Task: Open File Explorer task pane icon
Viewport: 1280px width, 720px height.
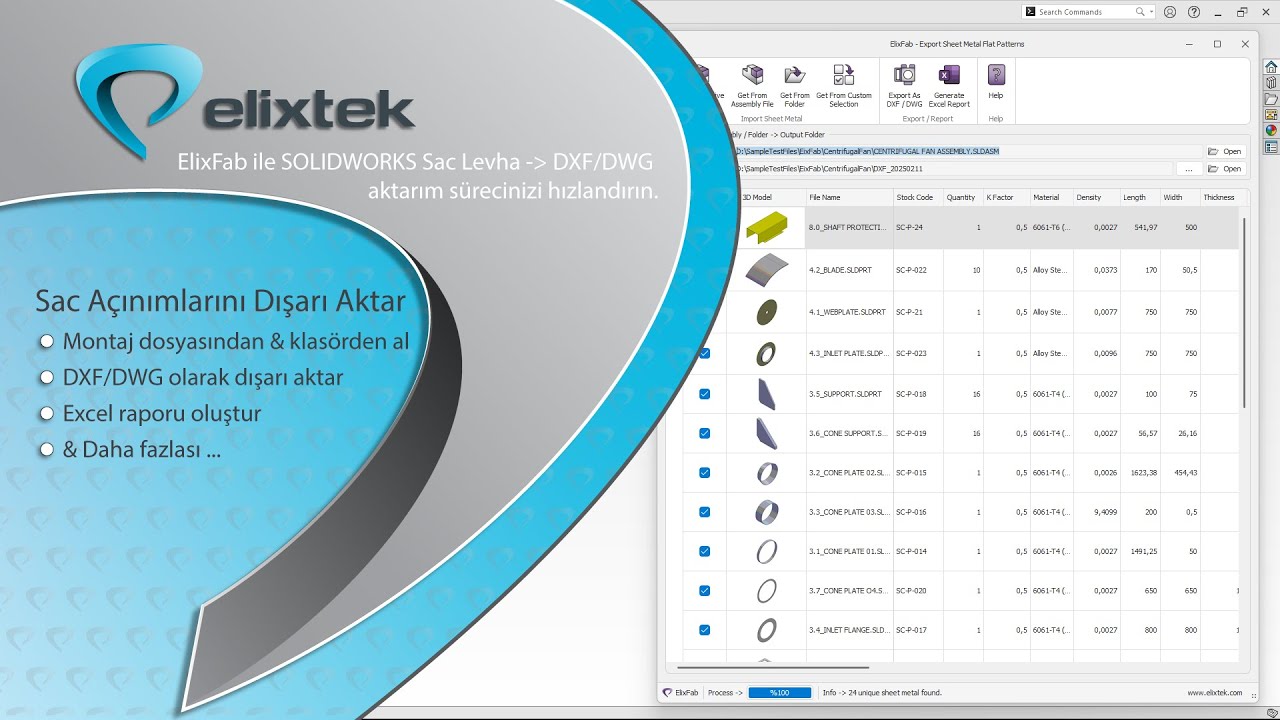Action: [x=1271, y=99]
